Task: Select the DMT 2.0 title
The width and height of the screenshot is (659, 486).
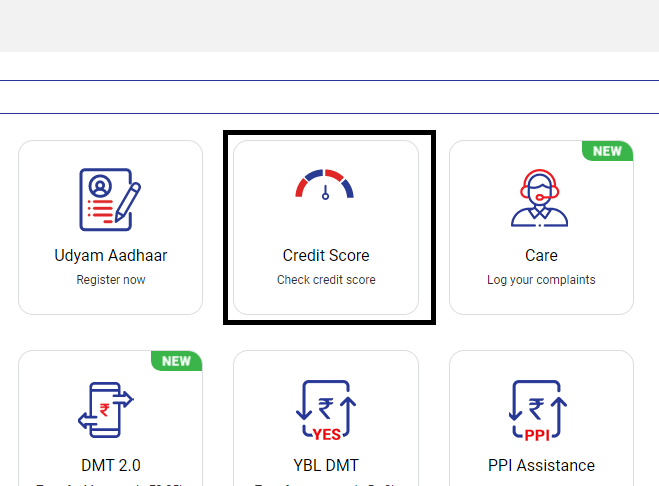Action: [x=111, y=465]
